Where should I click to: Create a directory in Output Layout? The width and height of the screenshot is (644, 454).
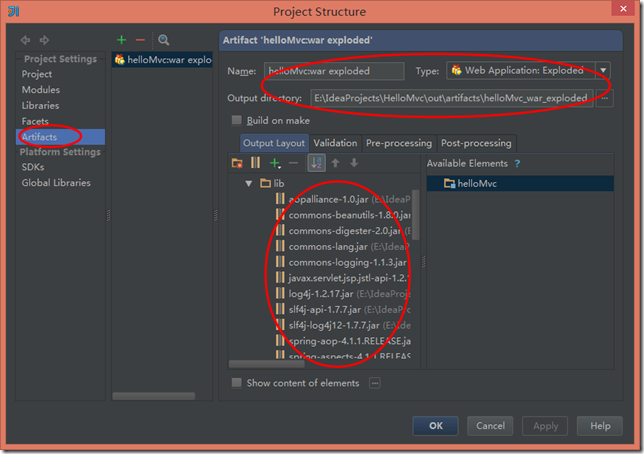pyautogui.click(x=237, y=163)
